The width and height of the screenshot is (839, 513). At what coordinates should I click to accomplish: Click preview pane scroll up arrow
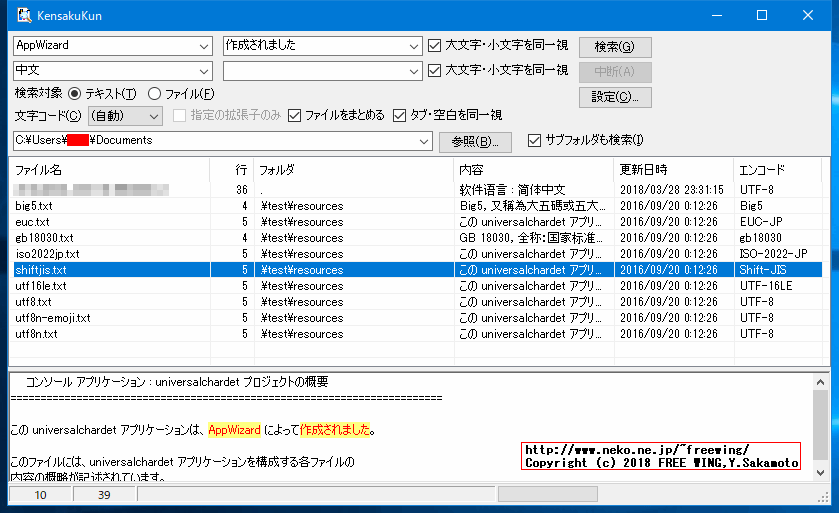820,382
